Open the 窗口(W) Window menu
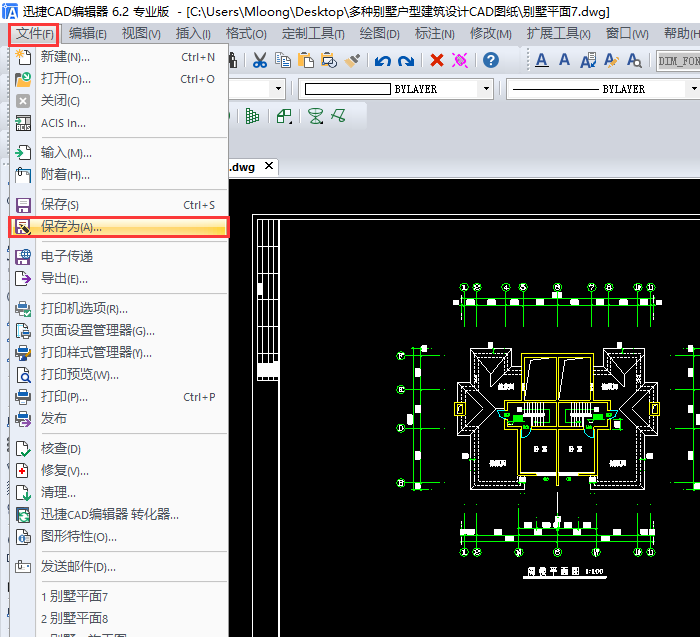The height and width of the screenshot is (637, 700). click(627, 33)
